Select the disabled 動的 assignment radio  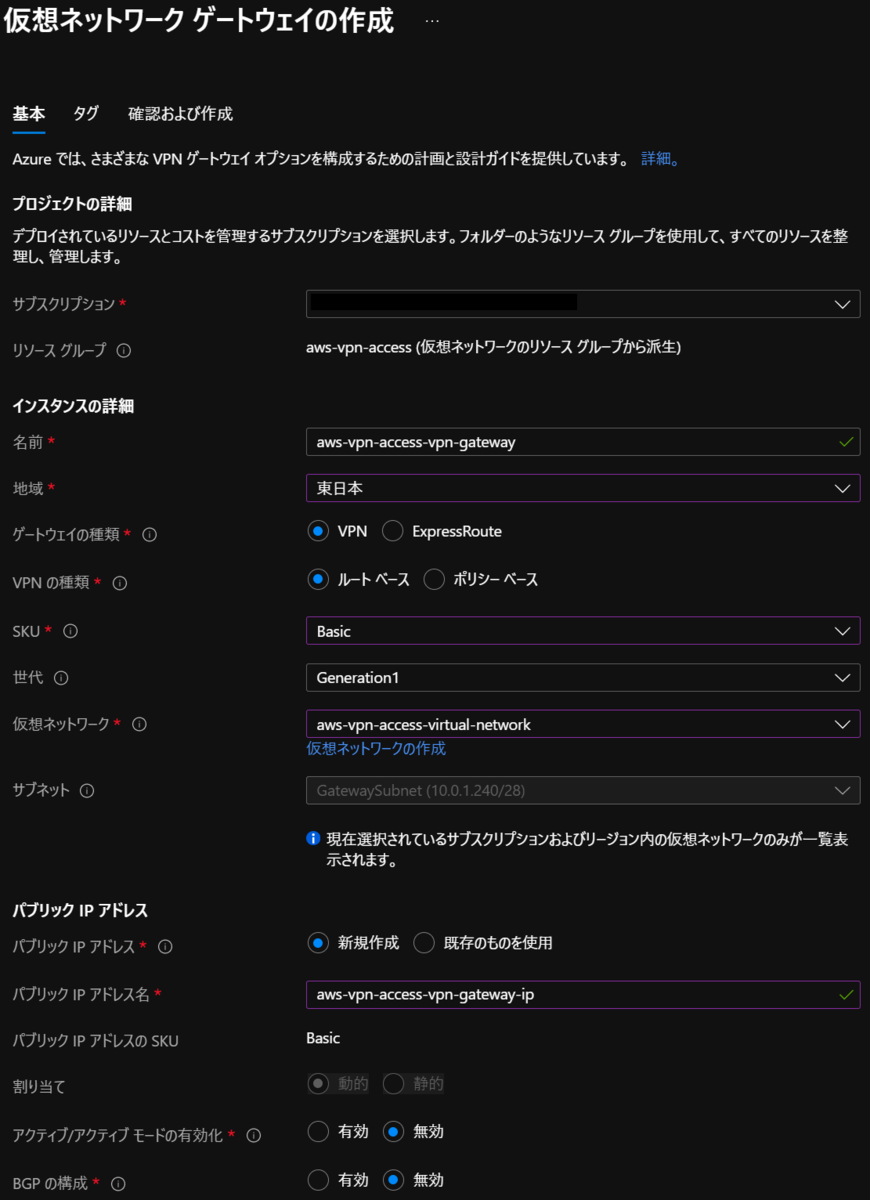point(318,1083)
